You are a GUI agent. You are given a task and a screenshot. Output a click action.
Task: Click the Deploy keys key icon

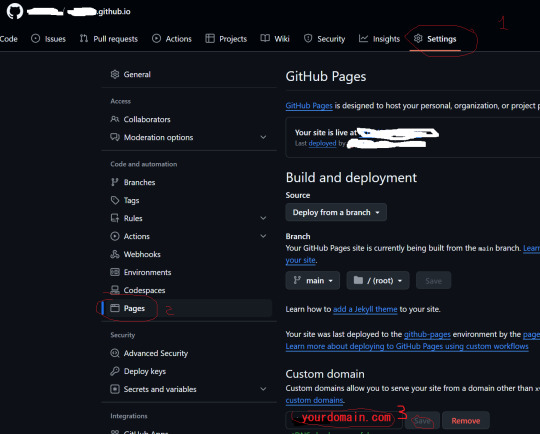click(x=115, y=371)
